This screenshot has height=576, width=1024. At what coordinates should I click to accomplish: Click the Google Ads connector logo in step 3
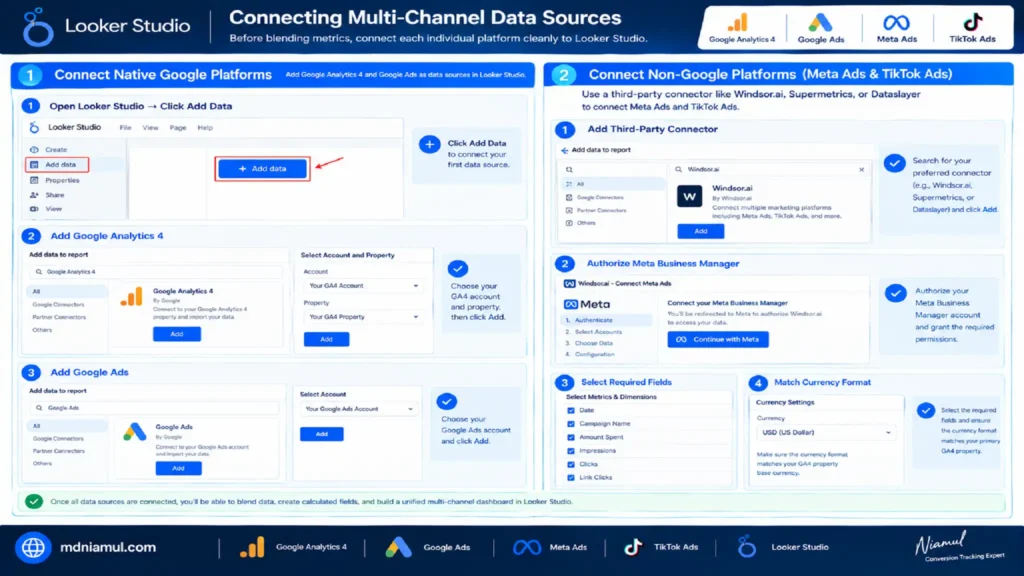click(x=135, y=432)
